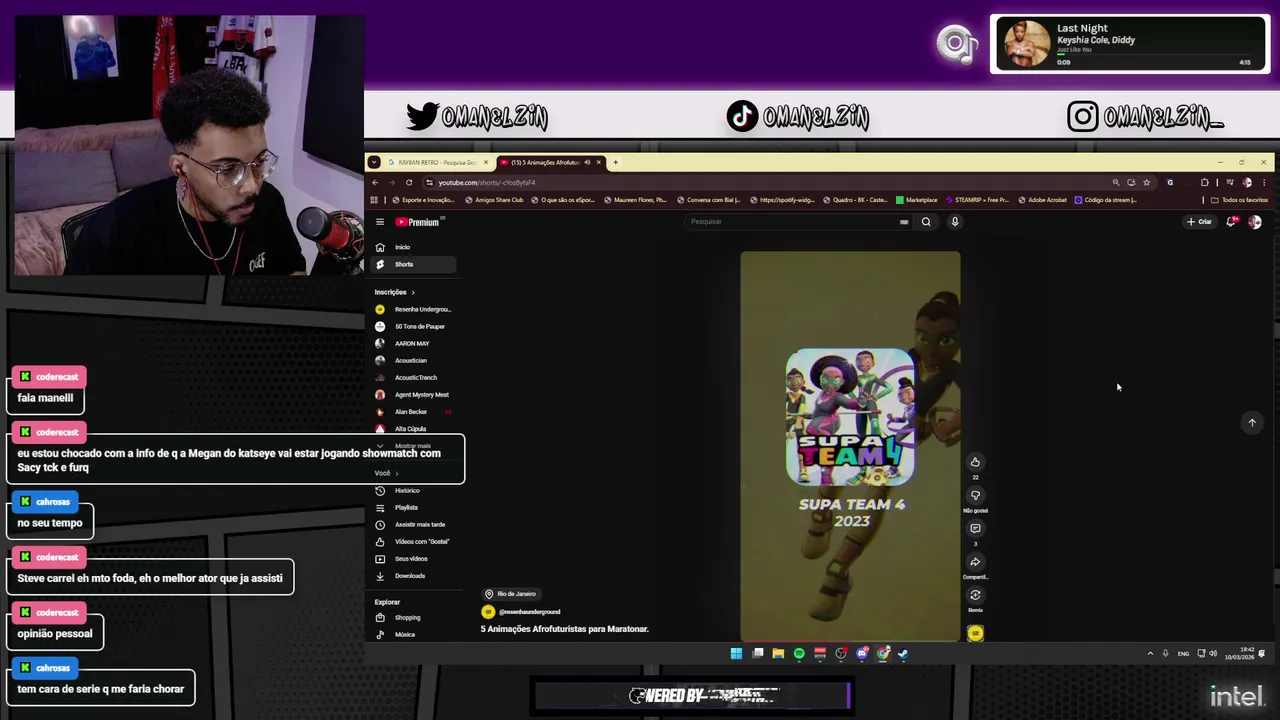
Task: Click the Criar create button
Action: pos(1199,222)
